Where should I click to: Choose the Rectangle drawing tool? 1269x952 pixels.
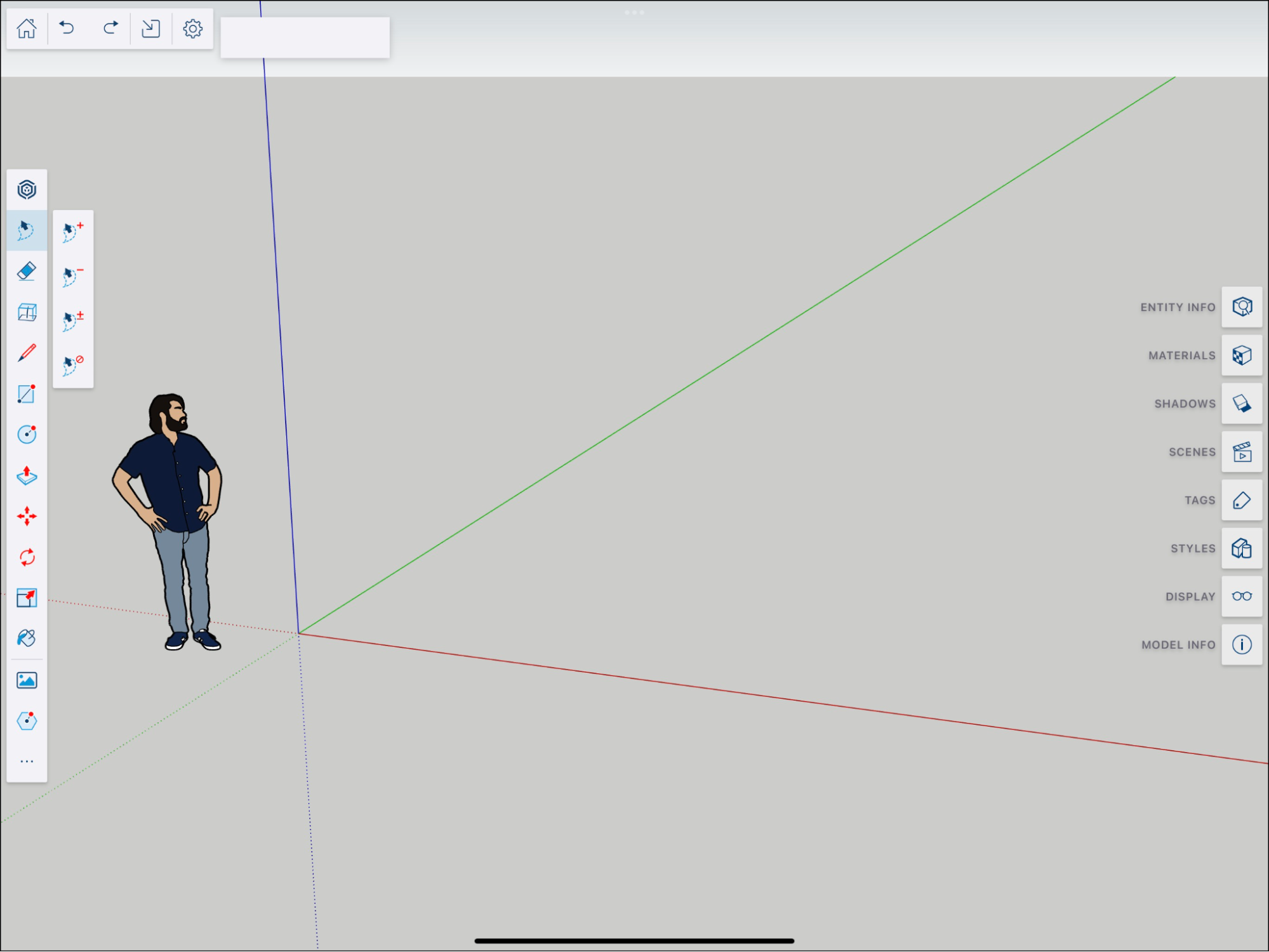coord(27,393)
